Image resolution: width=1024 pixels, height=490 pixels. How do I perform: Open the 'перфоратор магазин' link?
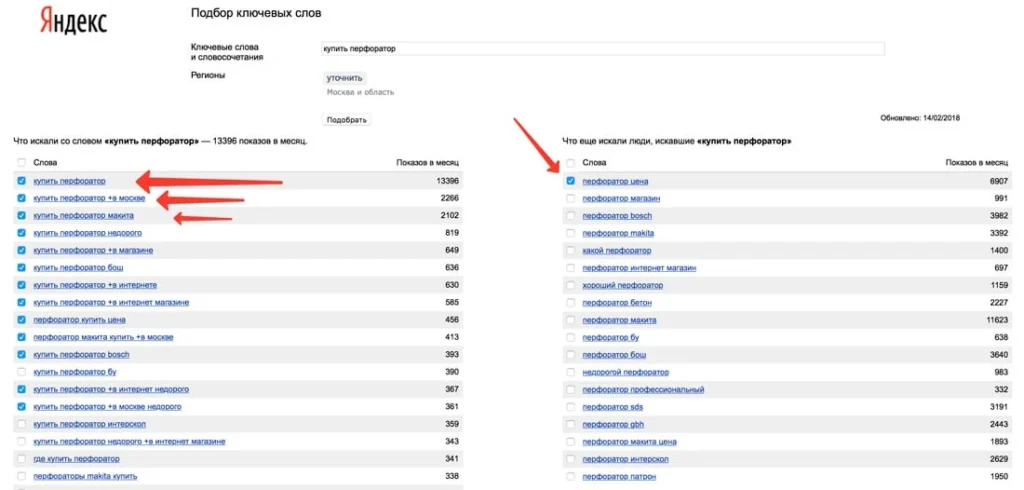pyautogui.click(x=621, y=198)
